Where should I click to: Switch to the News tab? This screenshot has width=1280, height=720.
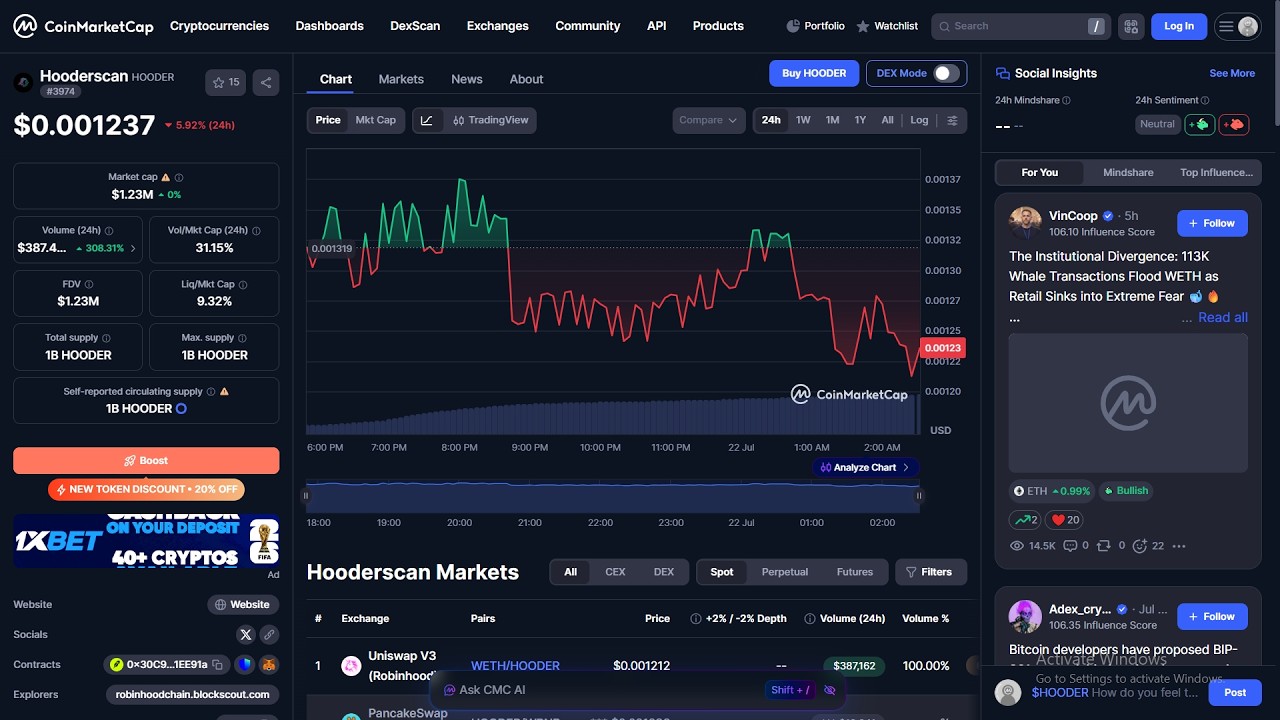[467, 79]
